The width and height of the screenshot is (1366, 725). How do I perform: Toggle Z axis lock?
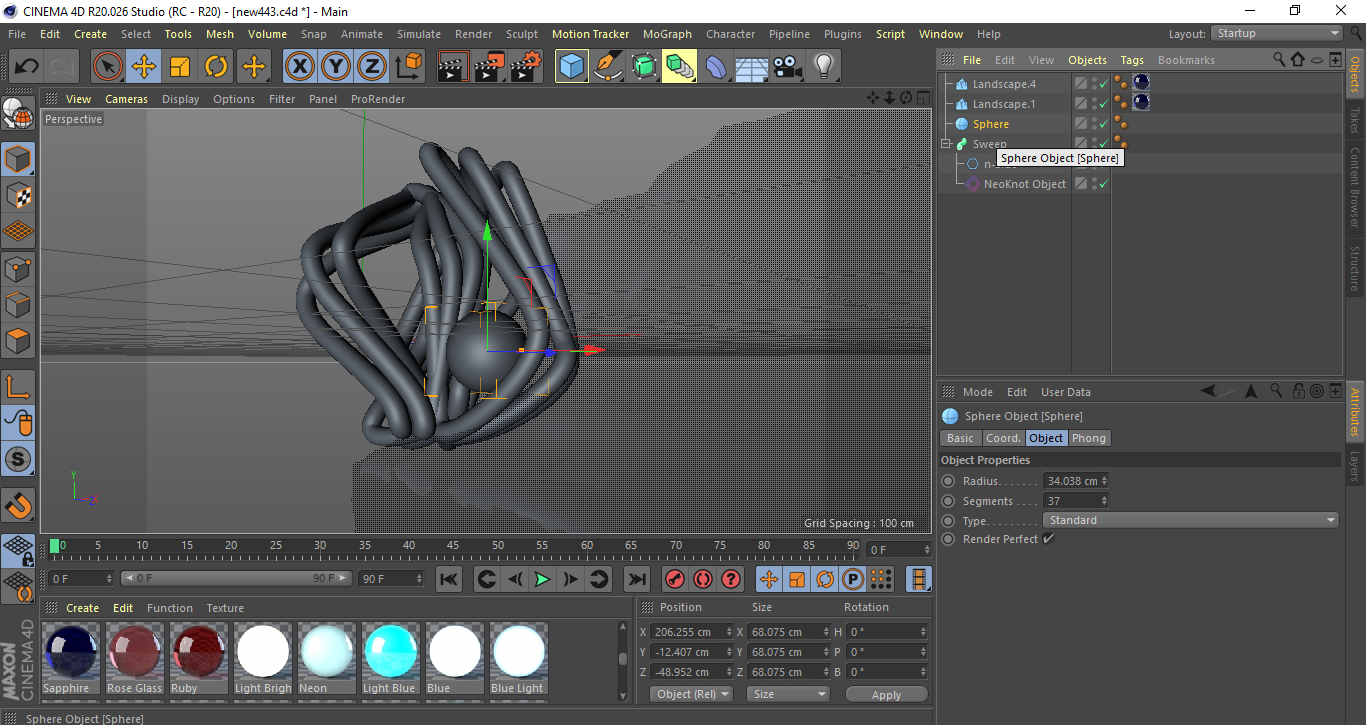(371, 67)
